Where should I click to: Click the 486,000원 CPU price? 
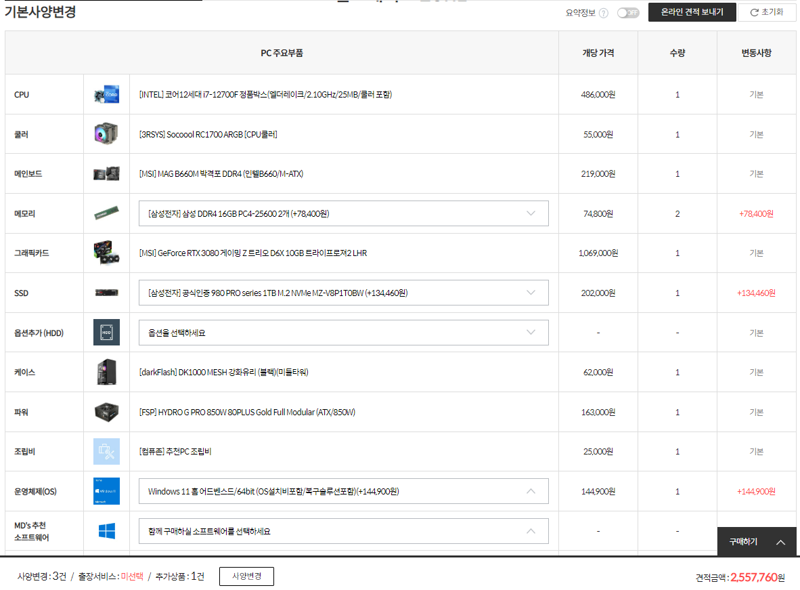click(598, 94)
